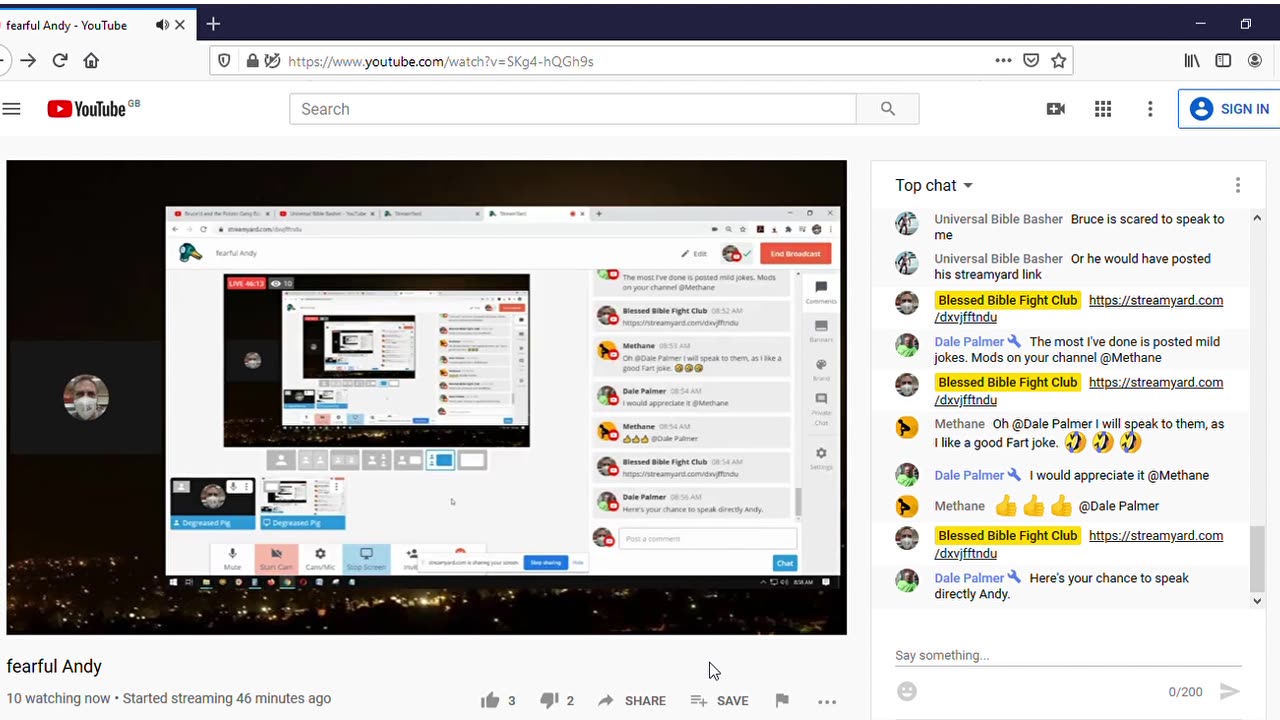Open YouTube settings three-dot menu

coord(1150,109)
